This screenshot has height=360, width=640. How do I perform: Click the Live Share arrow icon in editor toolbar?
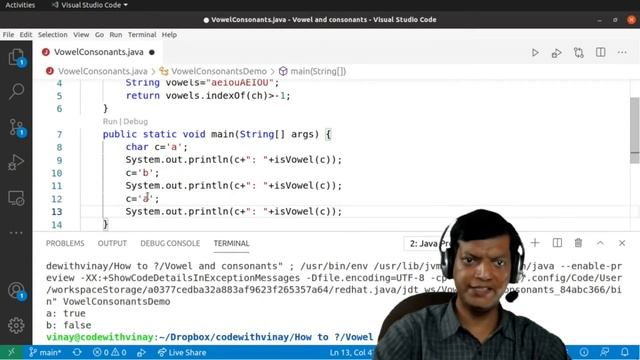point(556,53)
